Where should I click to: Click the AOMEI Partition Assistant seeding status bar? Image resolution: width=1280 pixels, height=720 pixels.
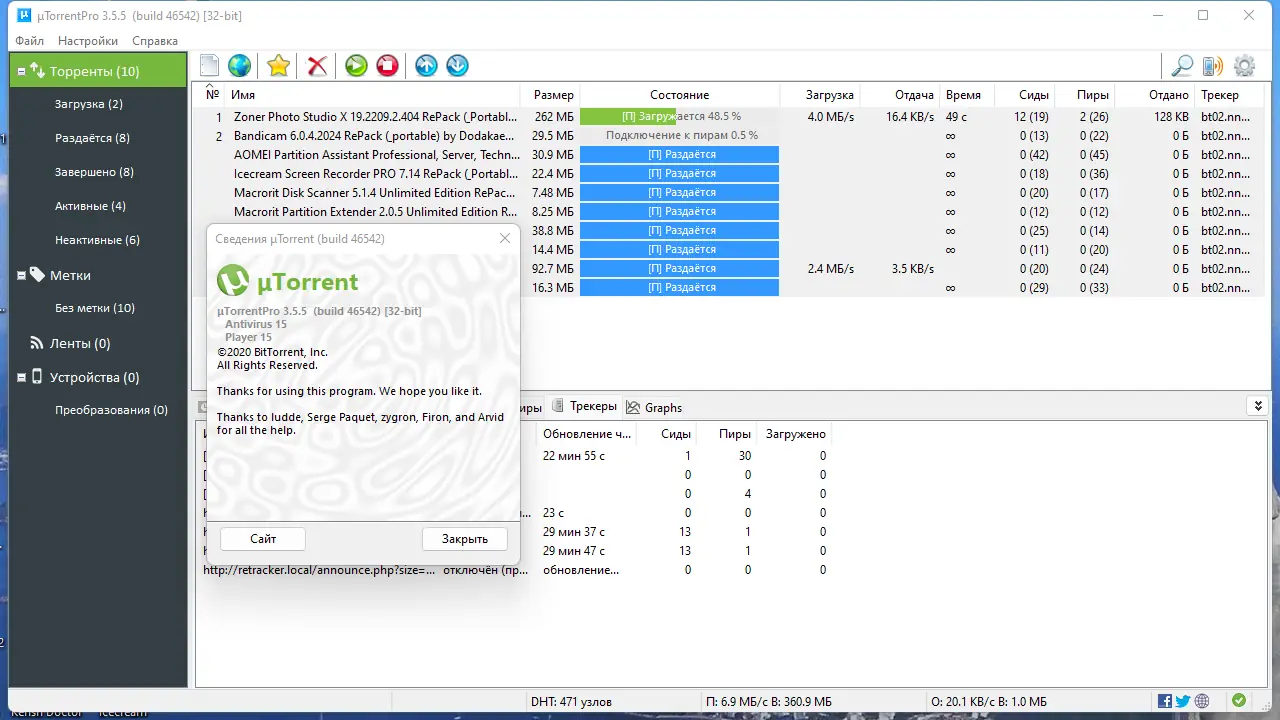point(679,155)
